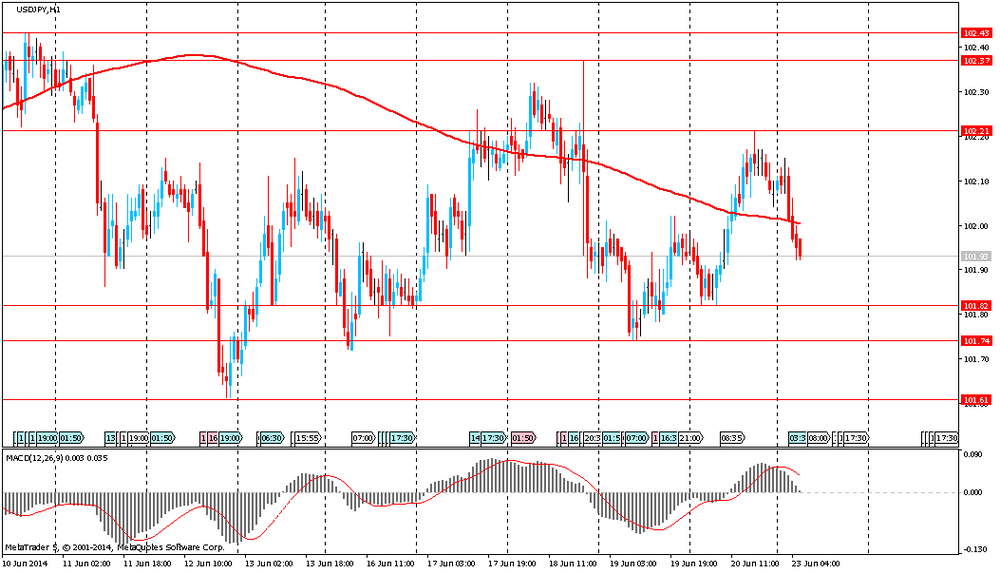Click the 10 Jun 2014 date label
Screen dimensions: 1000x574
pos(25,564)
